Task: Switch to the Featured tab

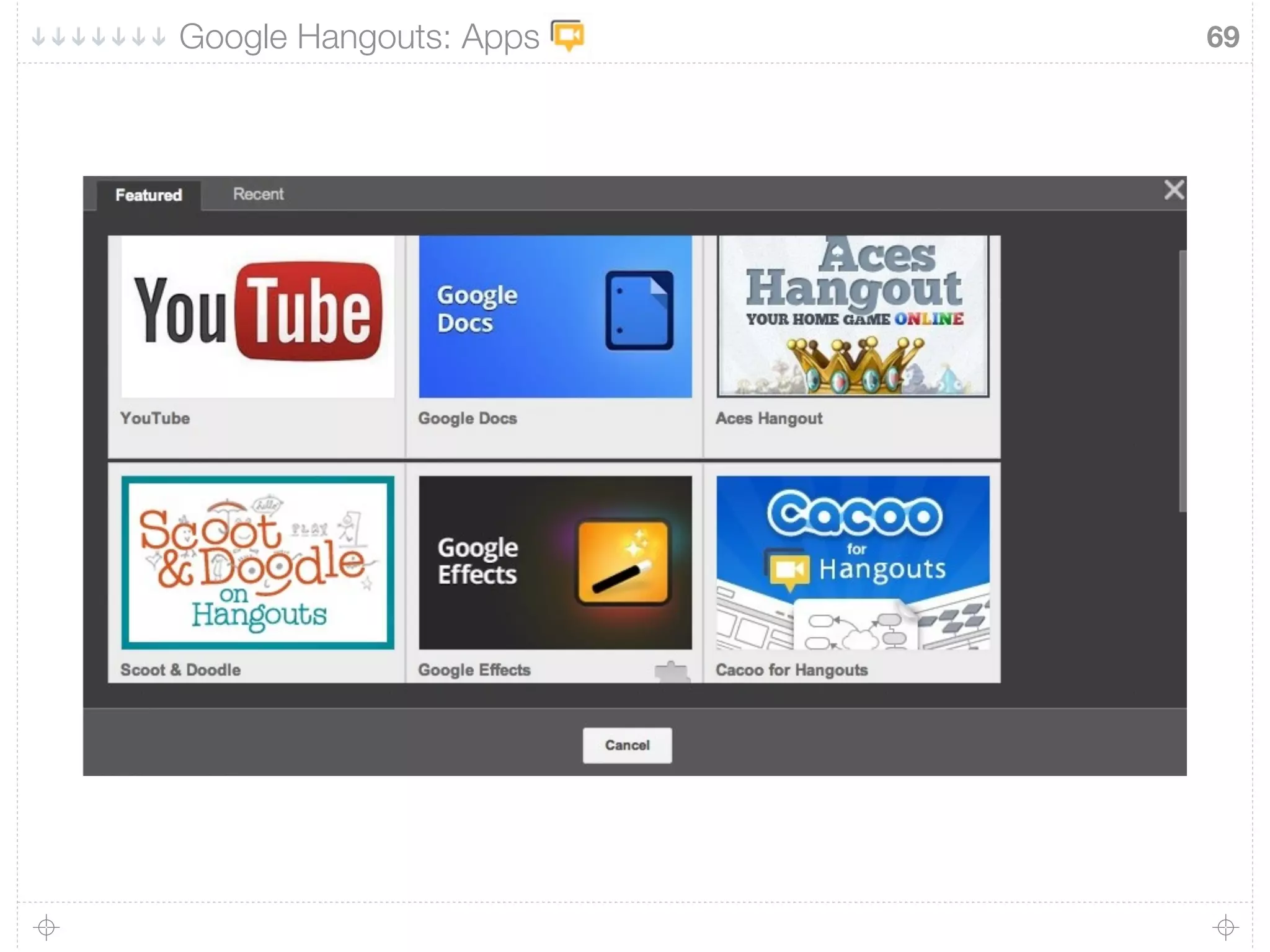Action: (149, 195)
